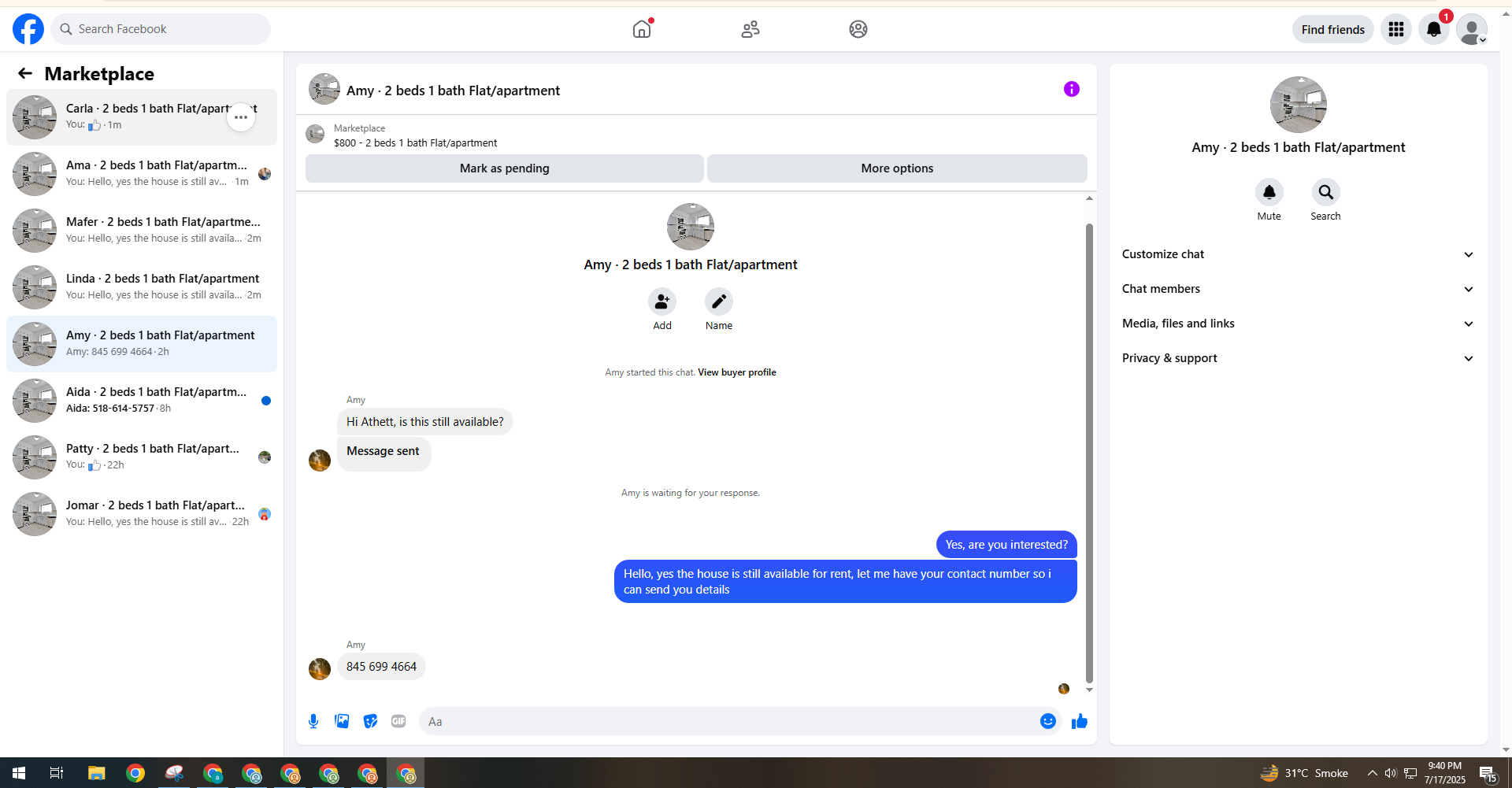Click the message "Hi Athett, is this still available?"
Image resolution: width=1512 pixels, height=788 pixels.
pyautogui.click(x=425, y=422)
